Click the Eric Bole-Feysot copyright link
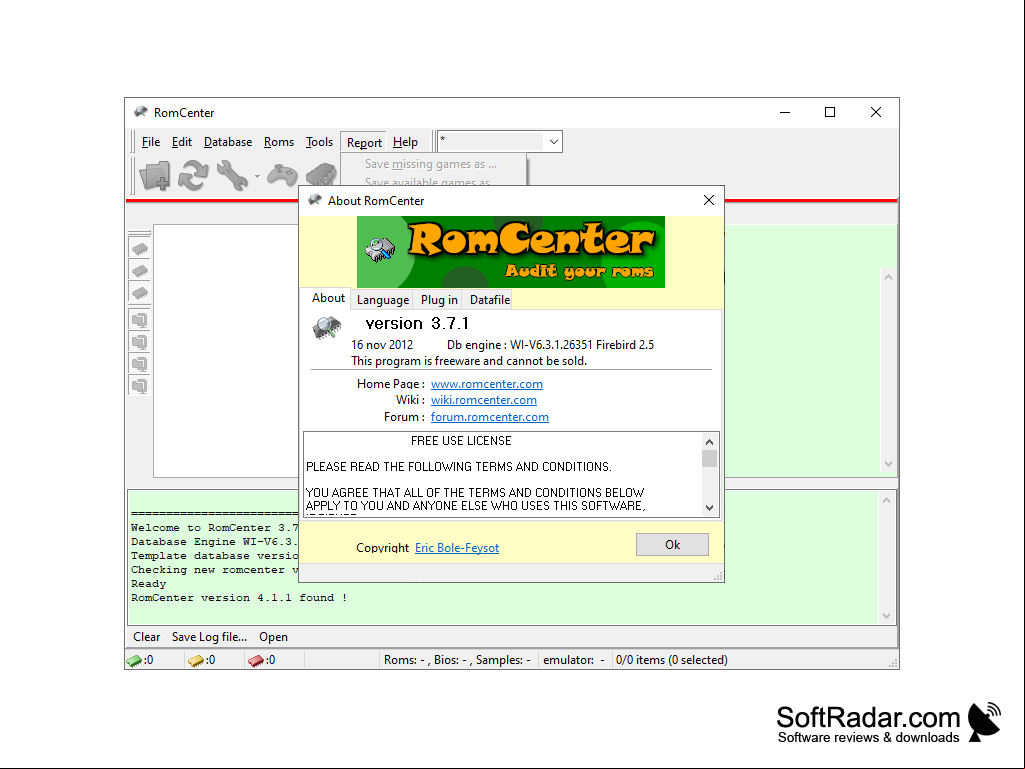Screen dimensions: 1025x769 [x=457, y=548]
